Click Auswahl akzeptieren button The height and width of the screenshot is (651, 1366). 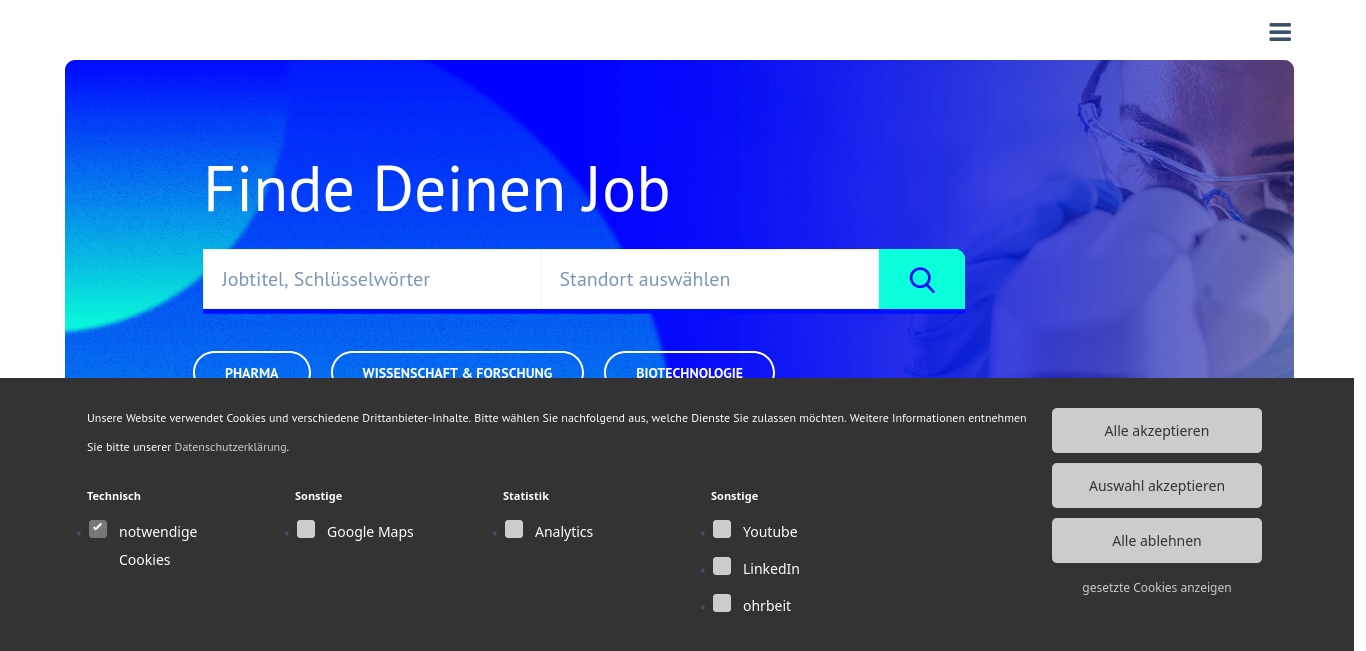point(1157,486)
